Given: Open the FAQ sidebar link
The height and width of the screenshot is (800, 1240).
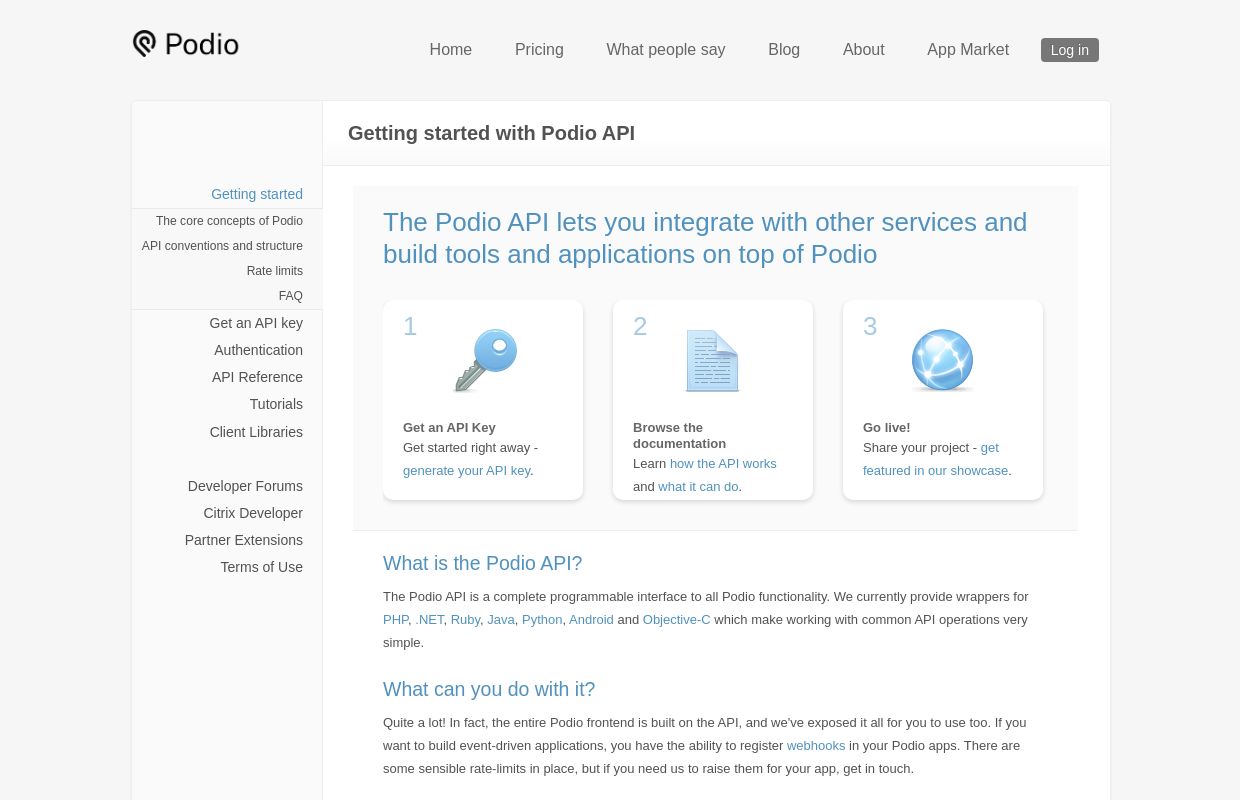Looking at the screenshot, I should (291, 296).
